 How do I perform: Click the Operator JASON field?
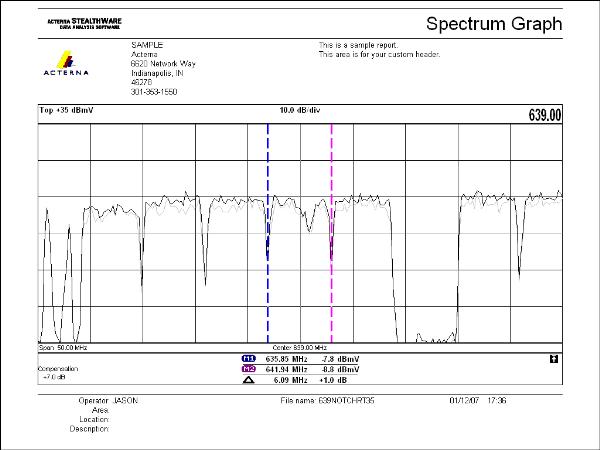coord(108,400)
